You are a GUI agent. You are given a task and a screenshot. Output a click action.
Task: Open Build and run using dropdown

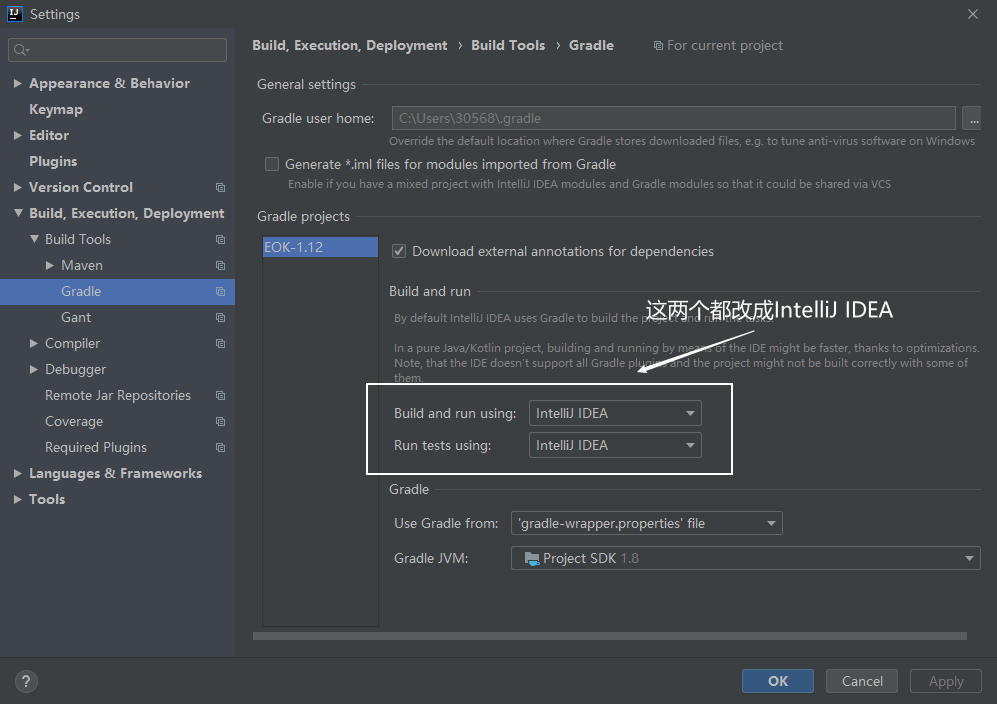[x=615, y=413]
